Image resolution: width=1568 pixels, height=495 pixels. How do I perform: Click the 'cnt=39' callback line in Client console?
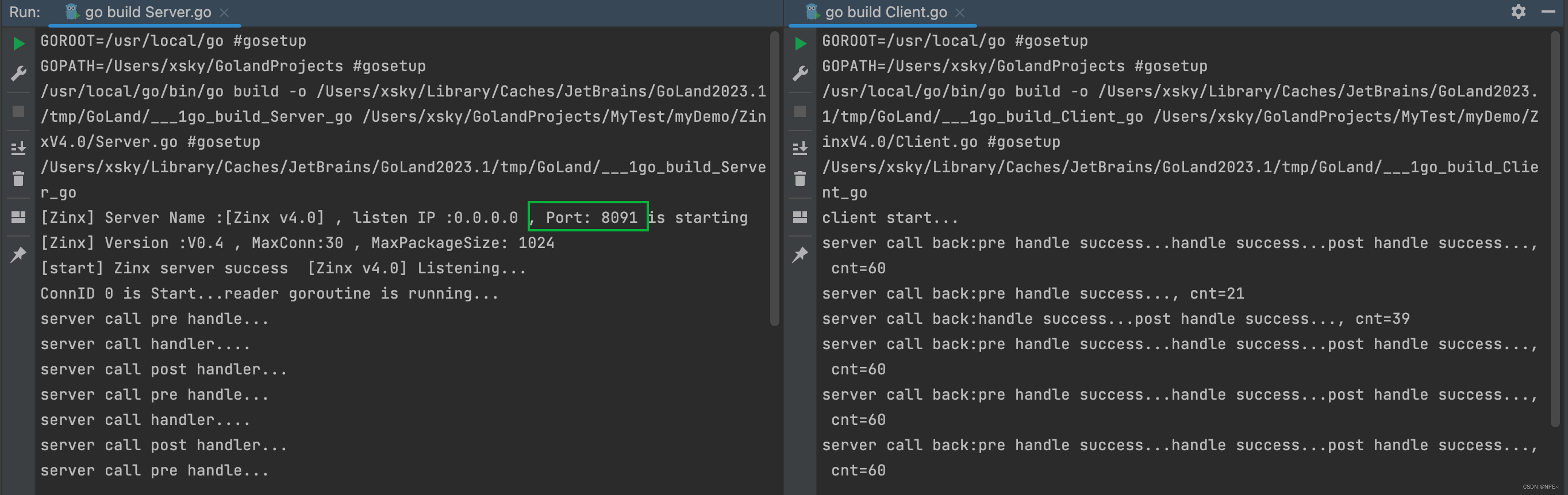[x=1116, y=319]
